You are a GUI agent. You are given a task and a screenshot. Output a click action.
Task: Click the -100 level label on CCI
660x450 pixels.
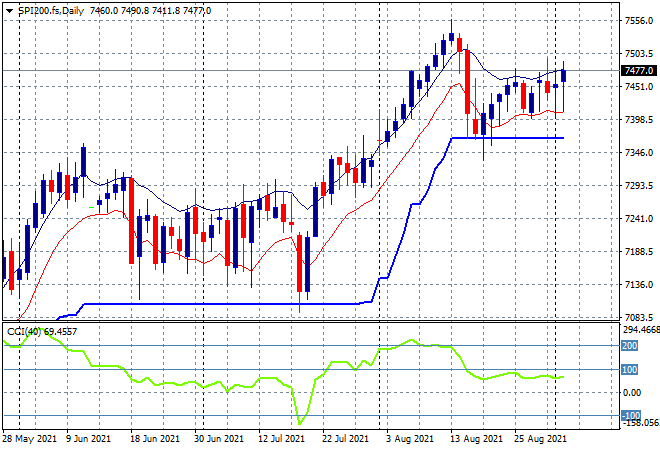click(631, 415)
